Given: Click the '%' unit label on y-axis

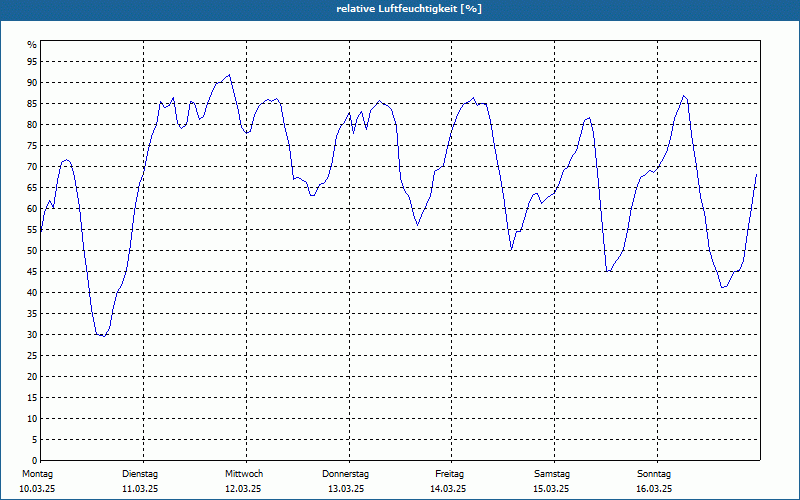Looking at the screenshot, I should (x=32, y=45).
